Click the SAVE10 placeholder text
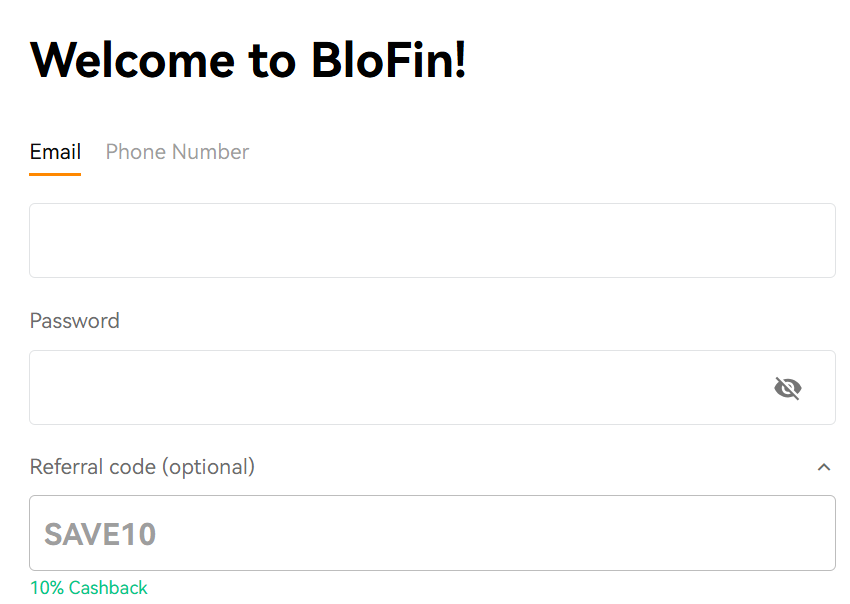 pos(100,534)
